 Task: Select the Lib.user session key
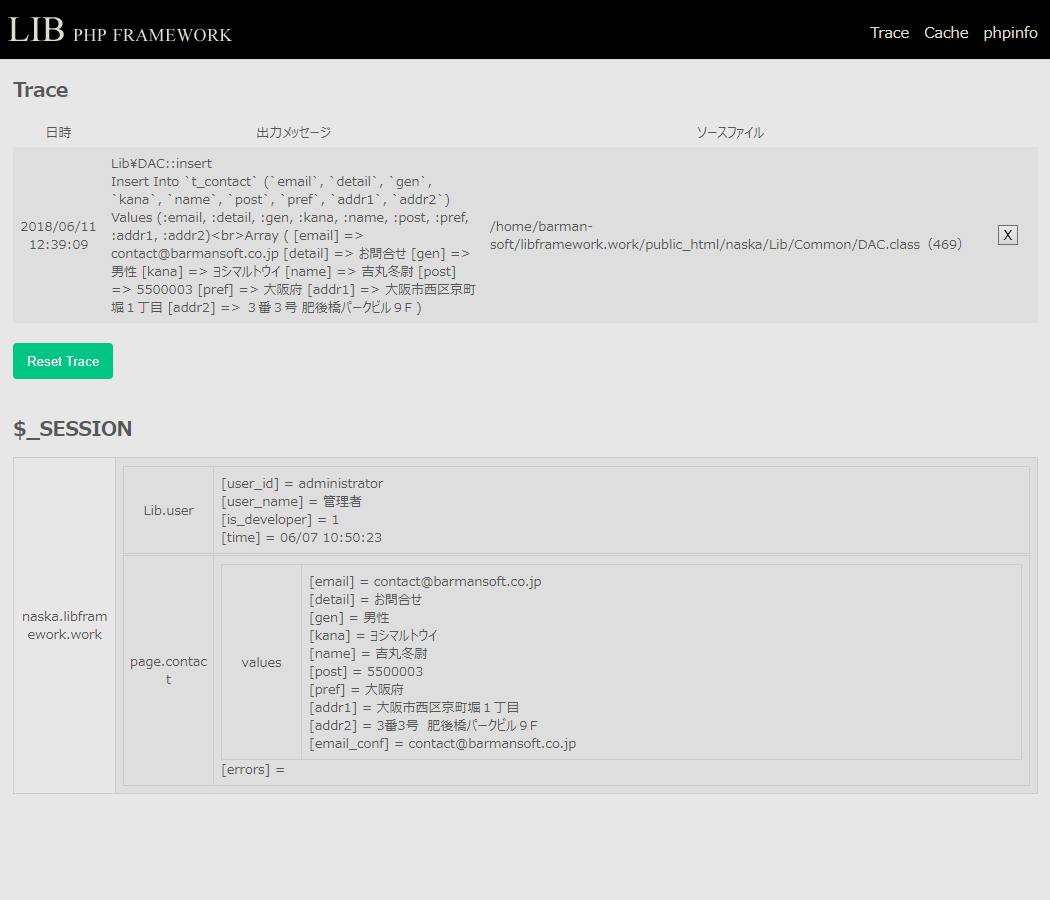coord(168,510)
